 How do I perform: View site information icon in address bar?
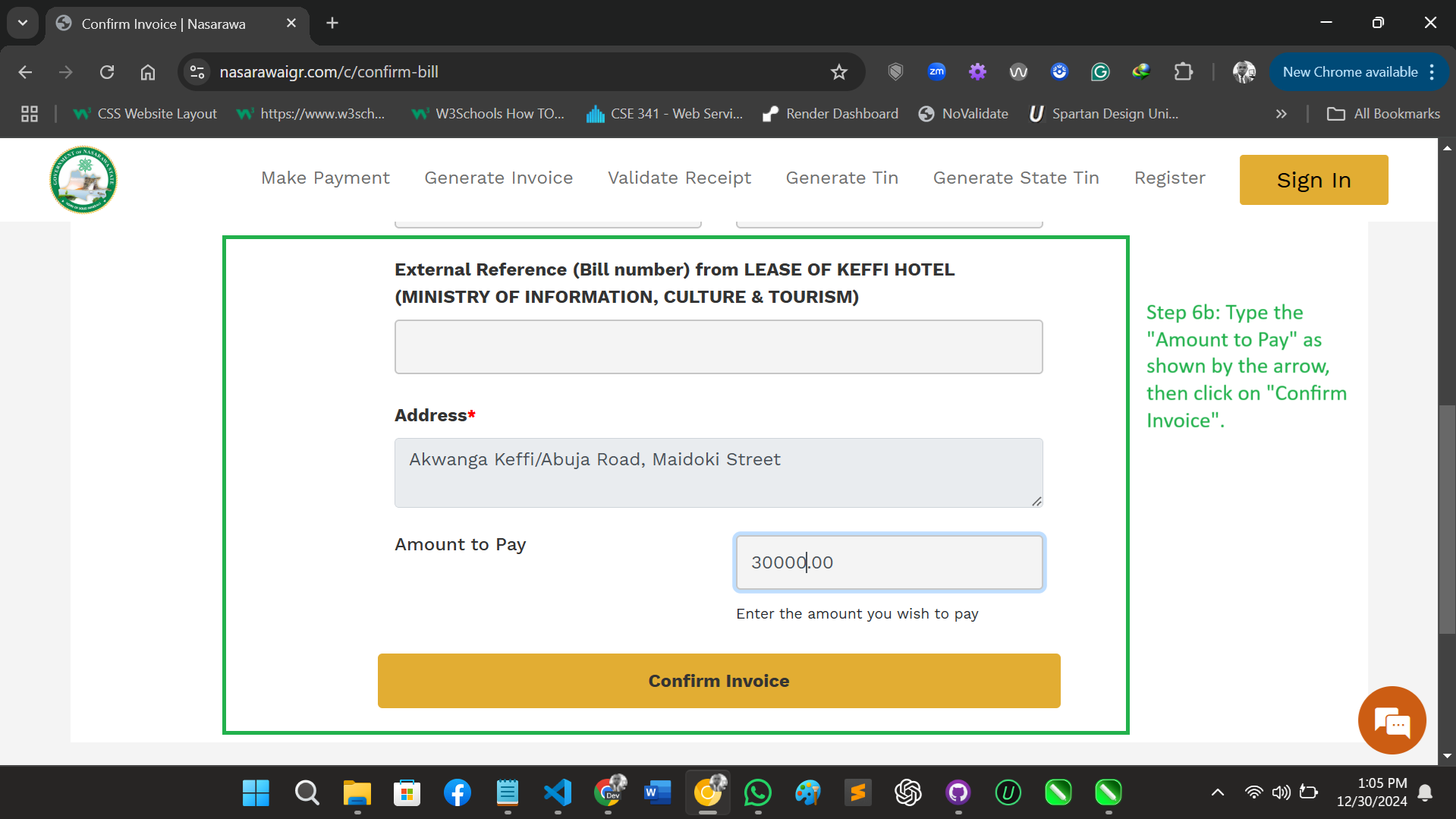tap(197, 72)
